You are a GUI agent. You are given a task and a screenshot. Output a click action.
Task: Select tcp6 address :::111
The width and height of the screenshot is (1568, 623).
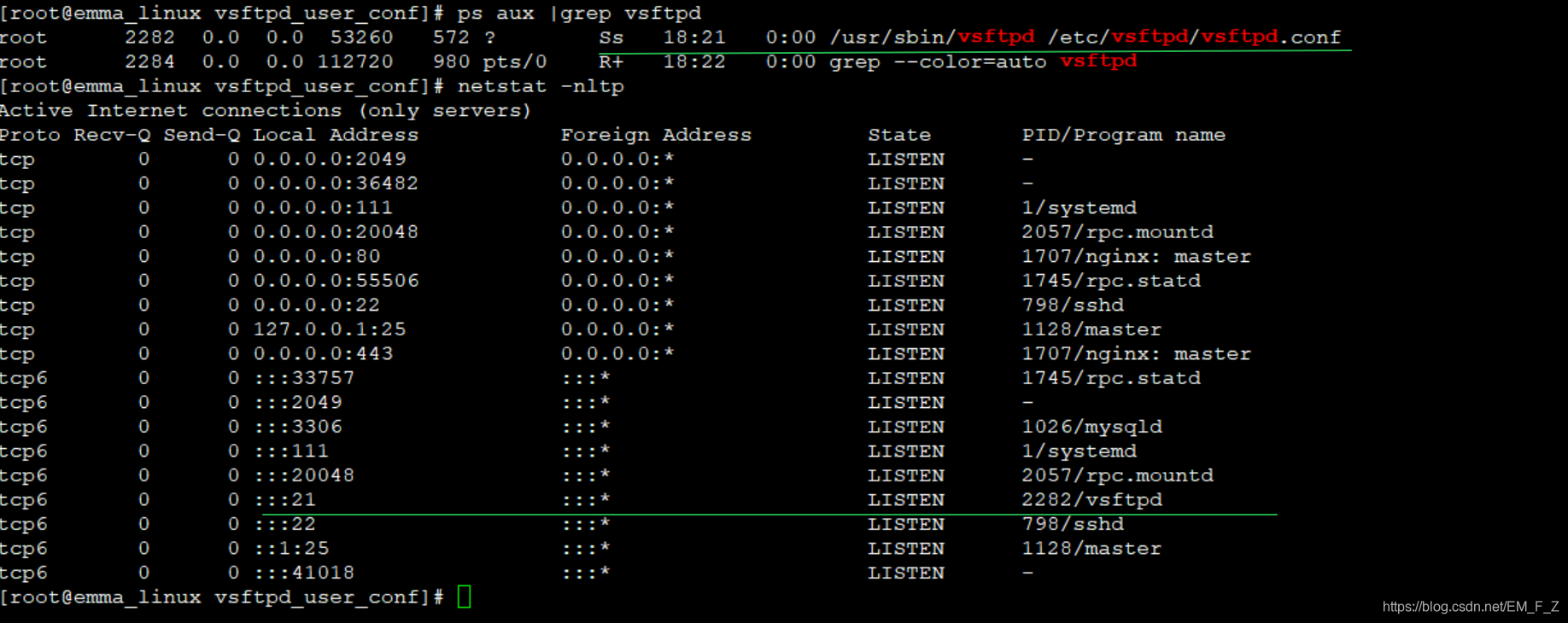tap(291, 451)
